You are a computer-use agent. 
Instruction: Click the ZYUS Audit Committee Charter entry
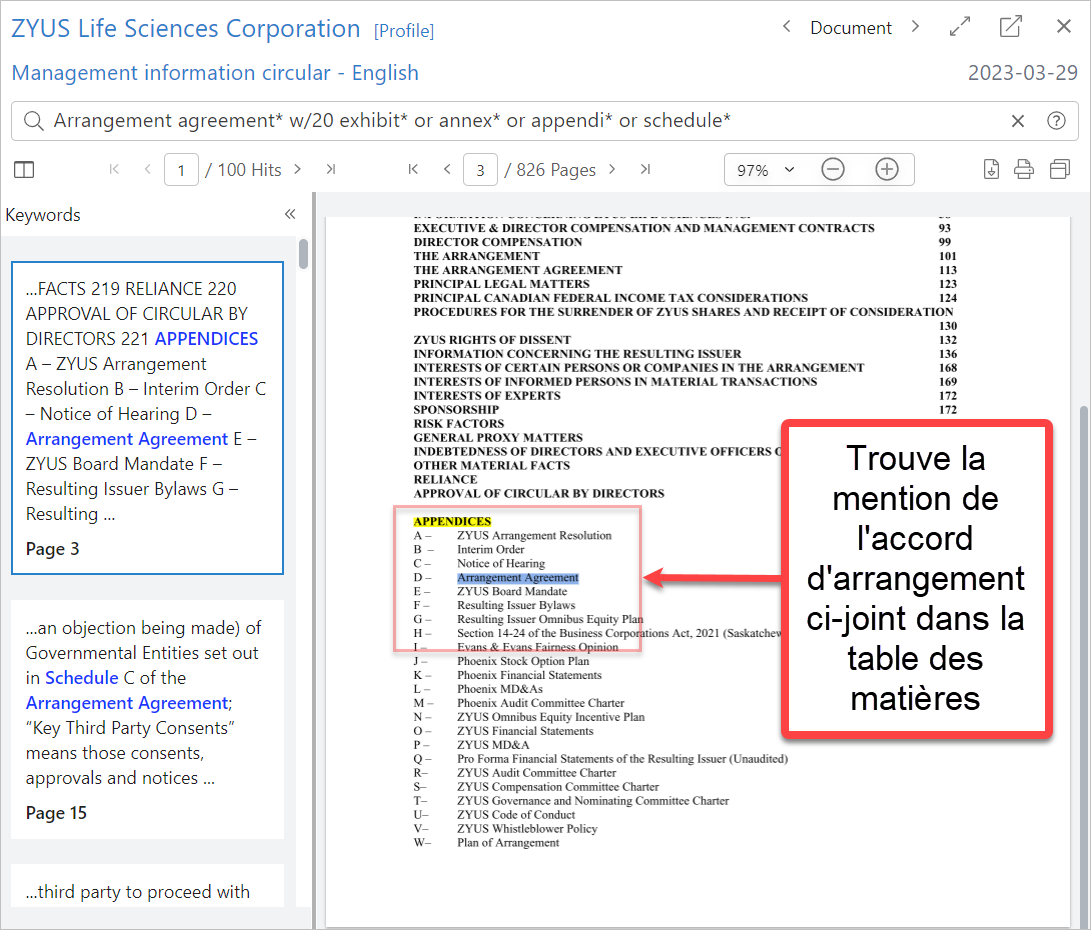coord(536,773)
